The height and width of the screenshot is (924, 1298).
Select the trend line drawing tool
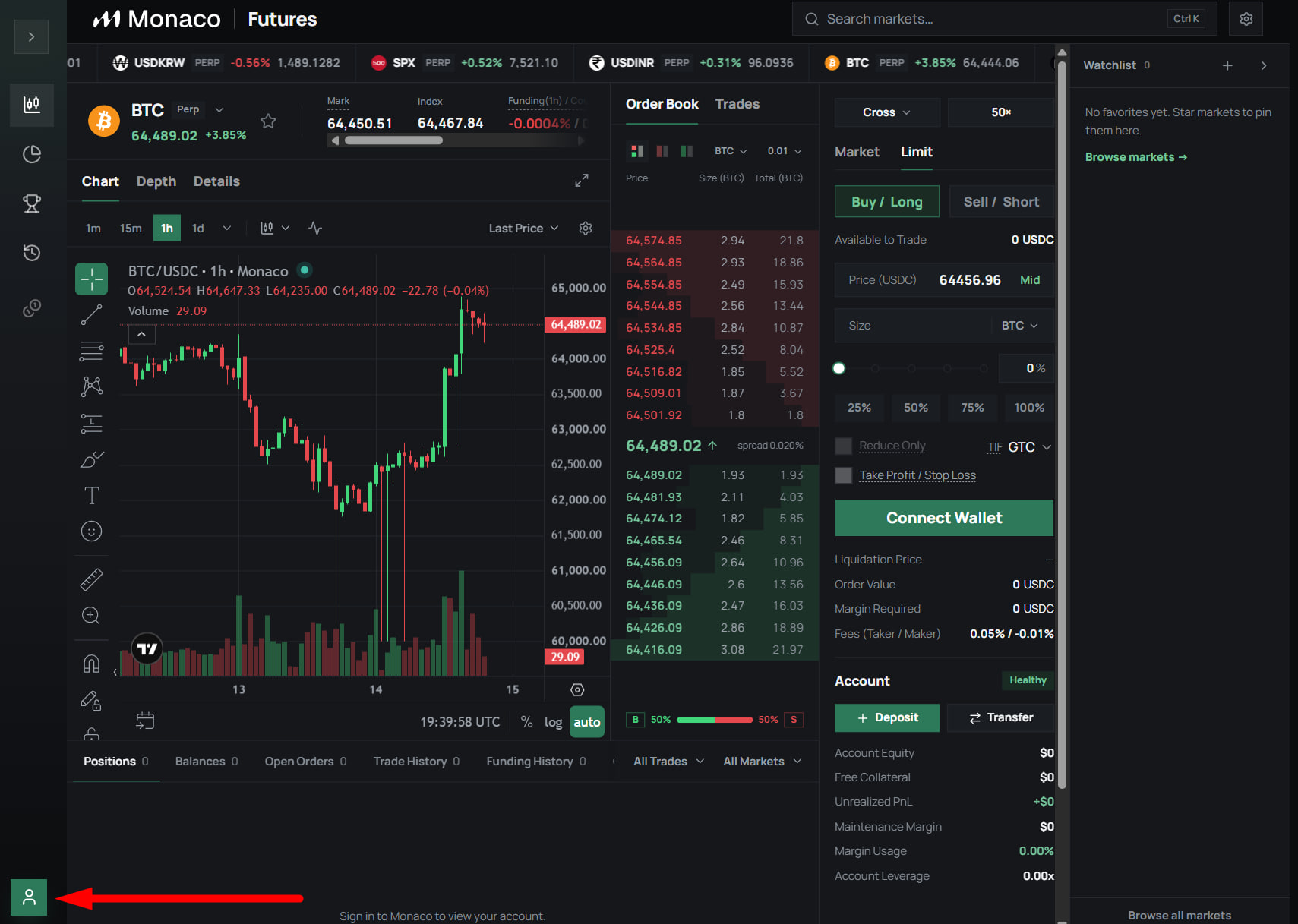[x=91, y=314]
